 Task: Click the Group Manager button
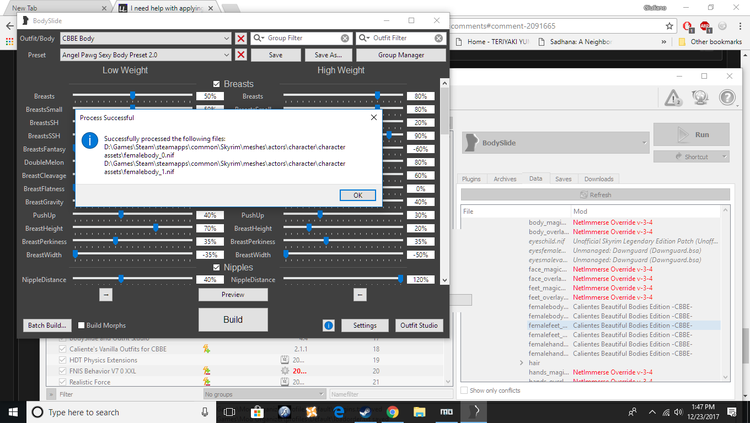(401, 55)
